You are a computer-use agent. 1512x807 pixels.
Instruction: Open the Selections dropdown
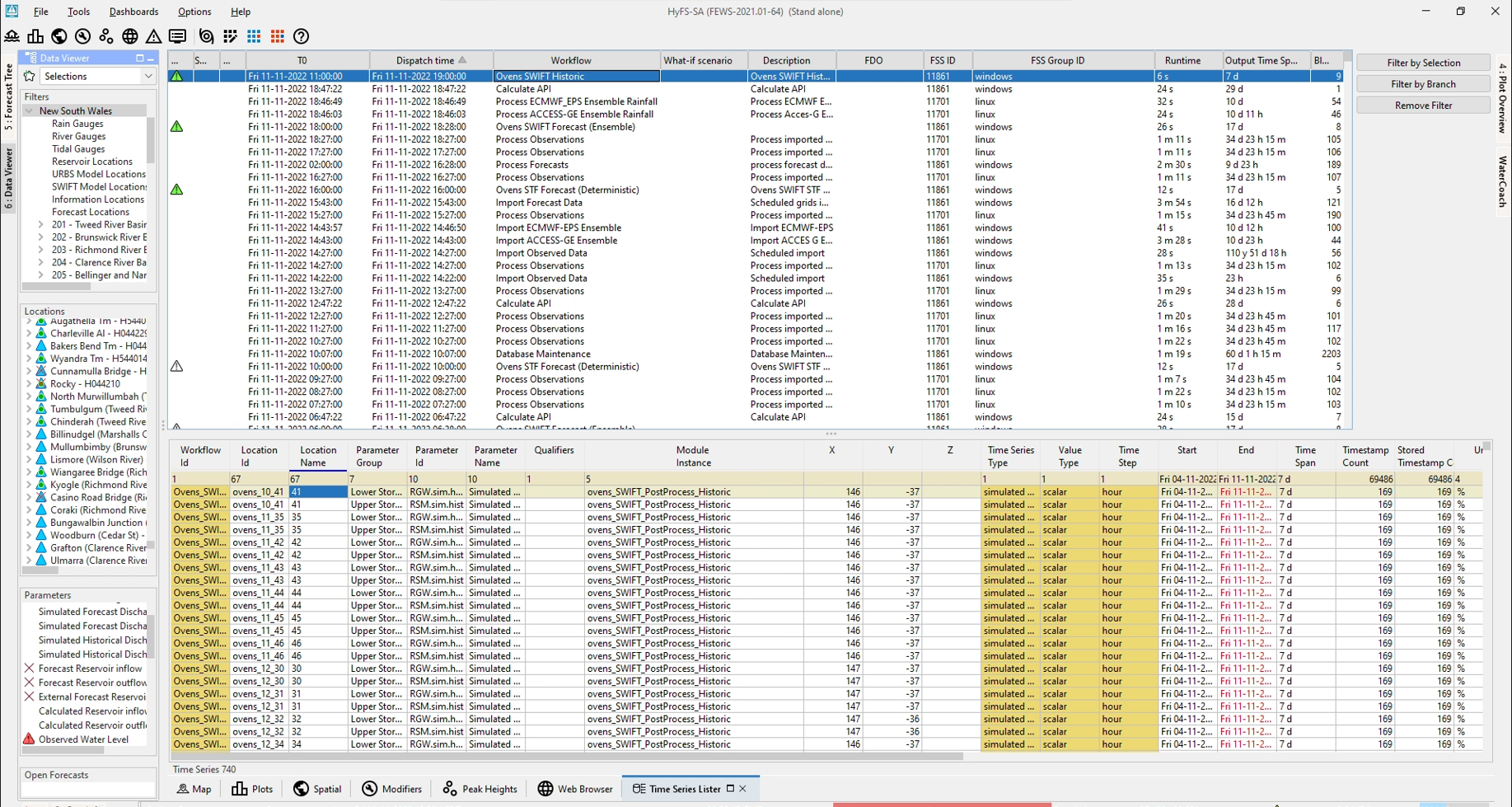tap(148, 76)
